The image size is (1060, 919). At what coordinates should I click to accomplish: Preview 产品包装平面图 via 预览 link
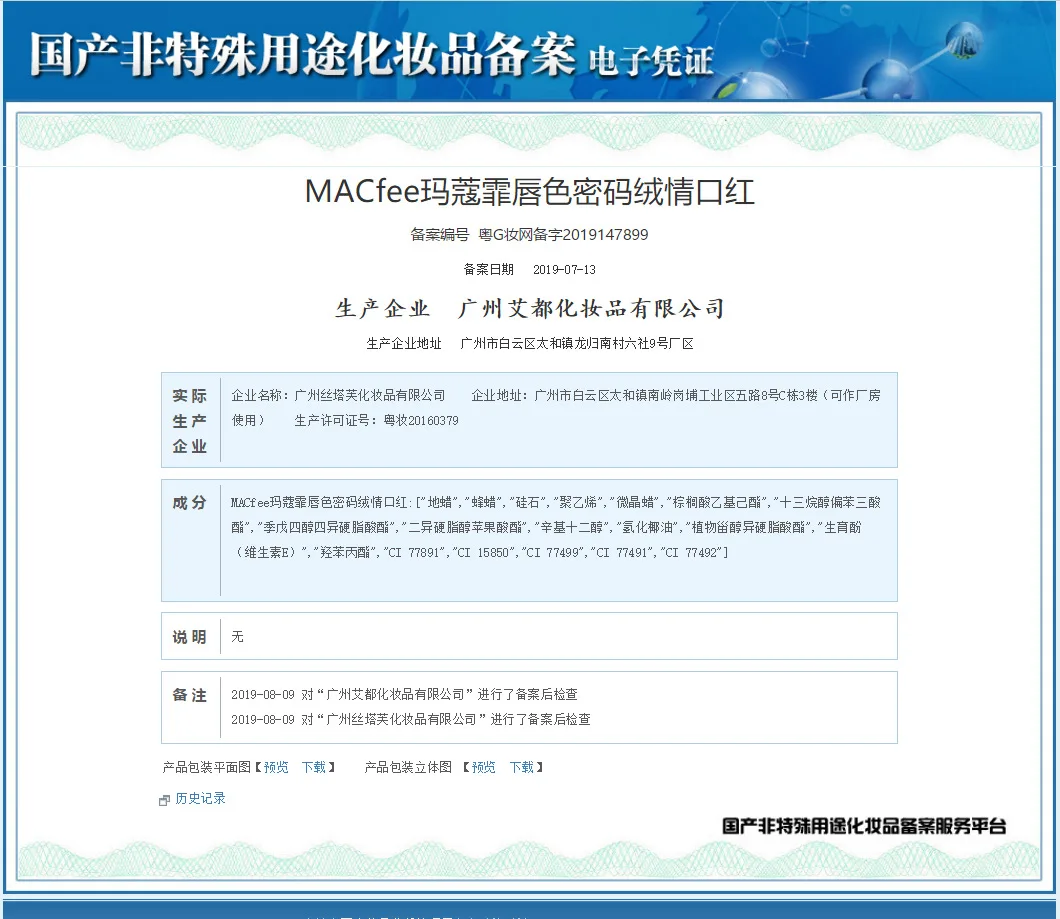[x=276, y=768]
